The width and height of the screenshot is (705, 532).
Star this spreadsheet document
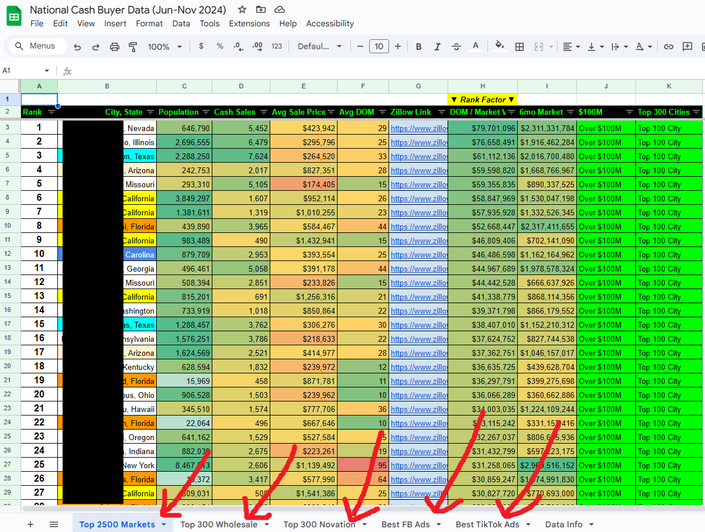[x=245, y=8]
